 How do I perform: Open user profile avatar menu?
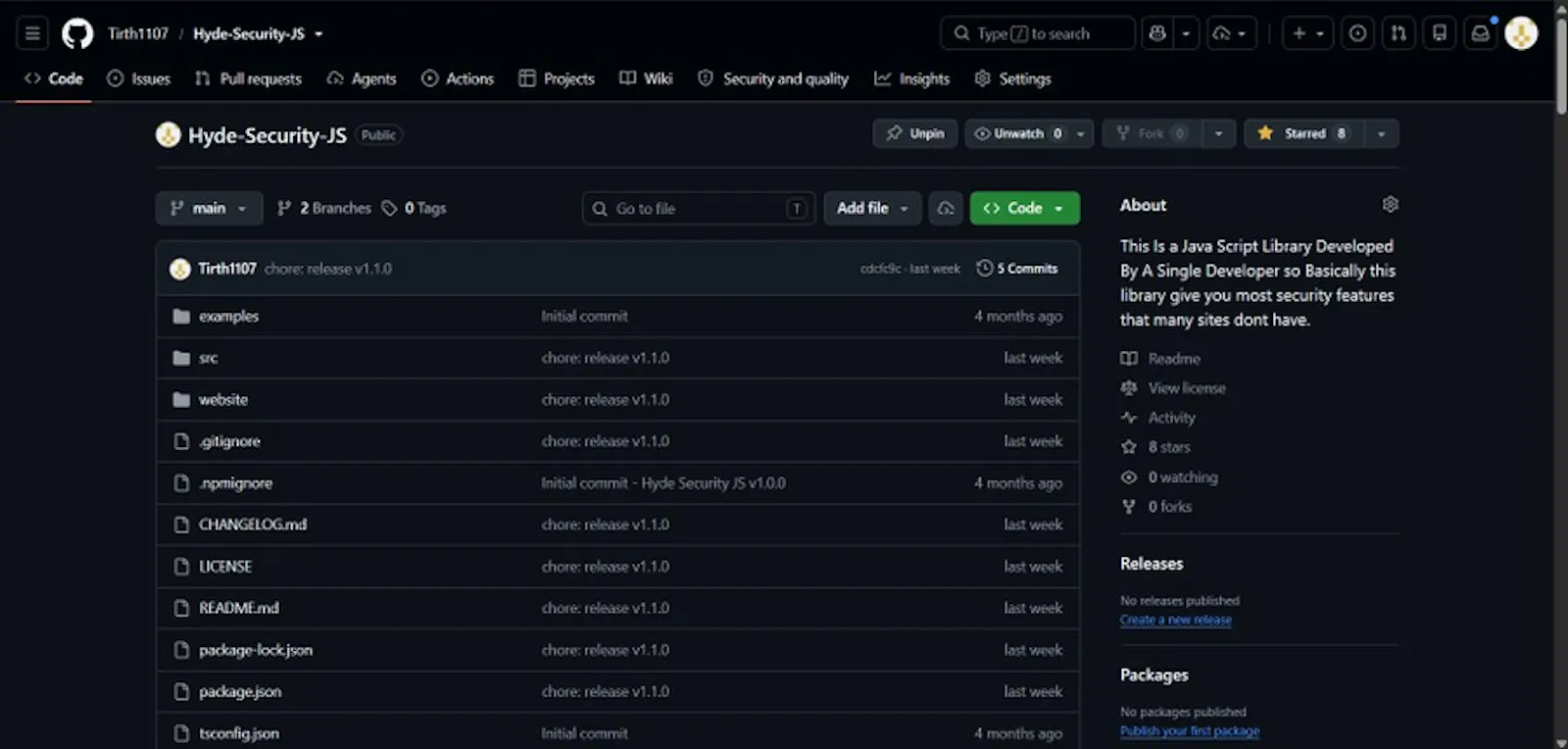click(x=1521, y=33)
